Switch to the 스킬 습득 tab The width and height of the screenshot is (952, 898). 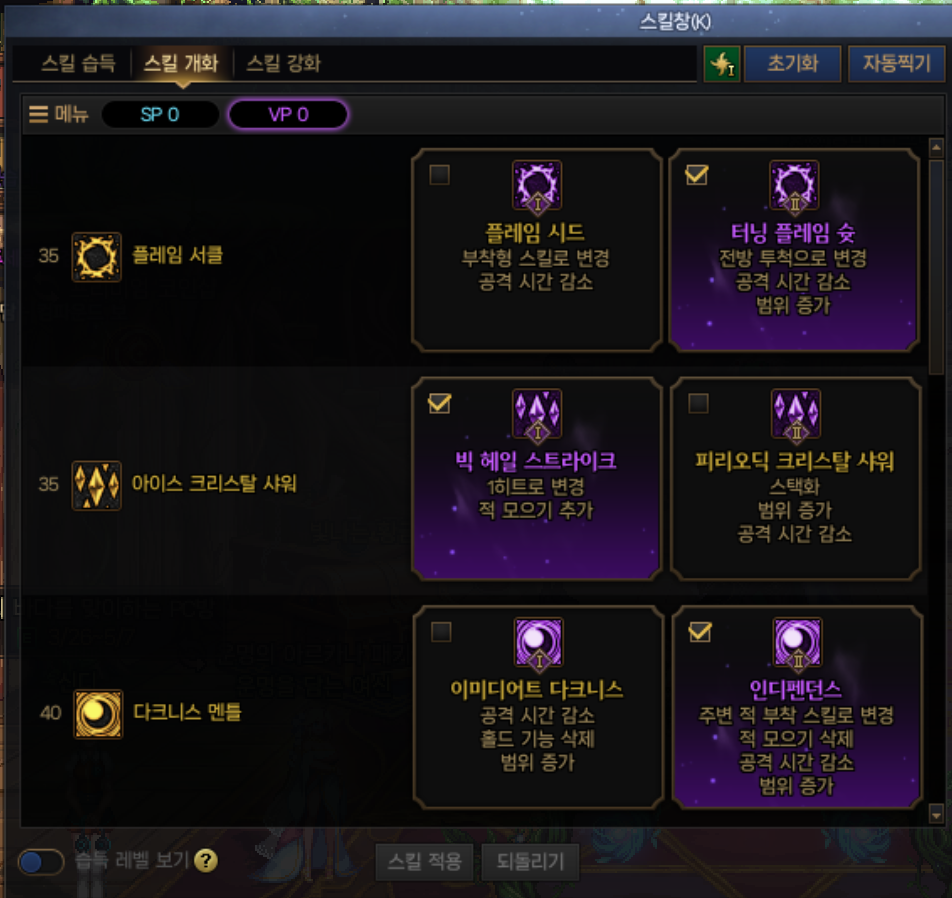tap(78, 63)
